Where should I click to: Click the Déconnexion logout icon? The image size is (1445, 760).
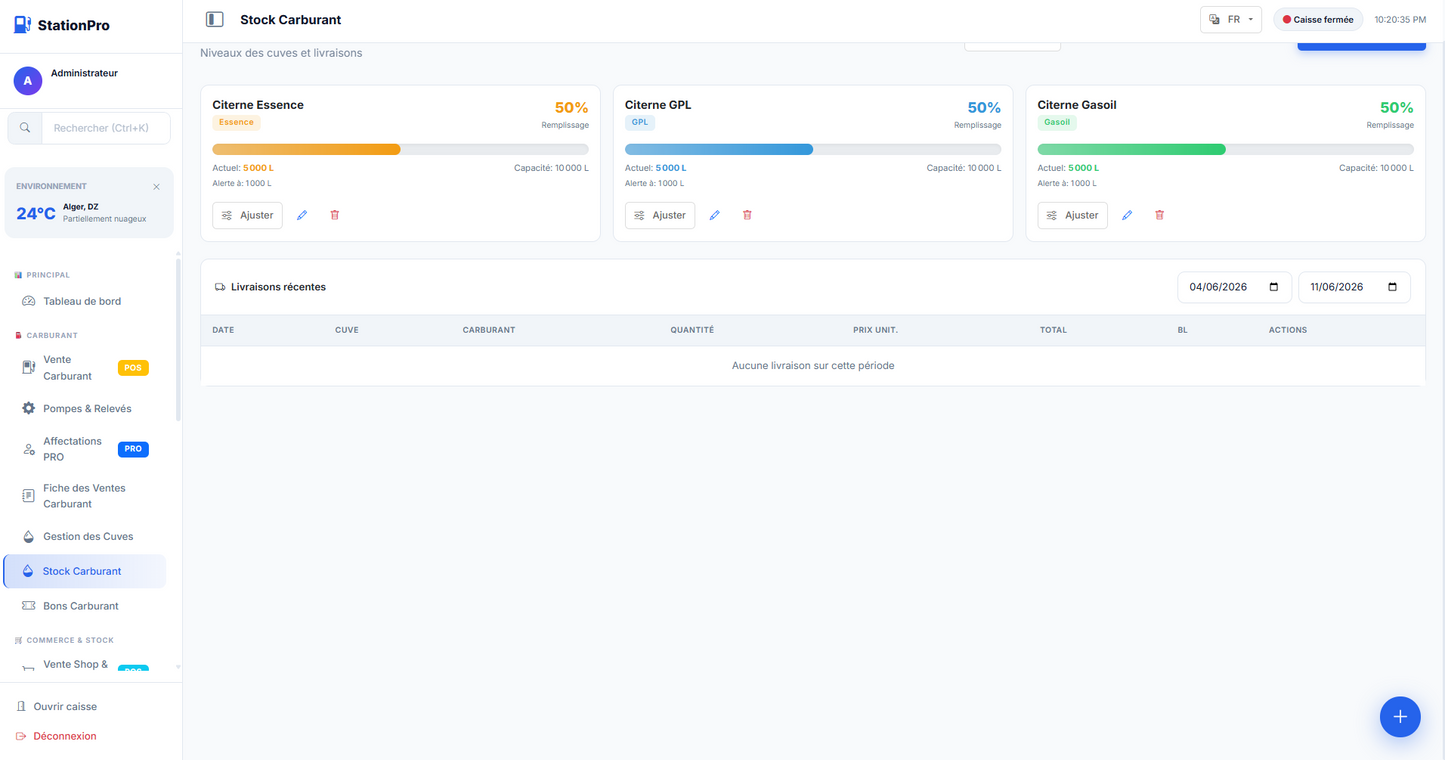coord(21,736)
